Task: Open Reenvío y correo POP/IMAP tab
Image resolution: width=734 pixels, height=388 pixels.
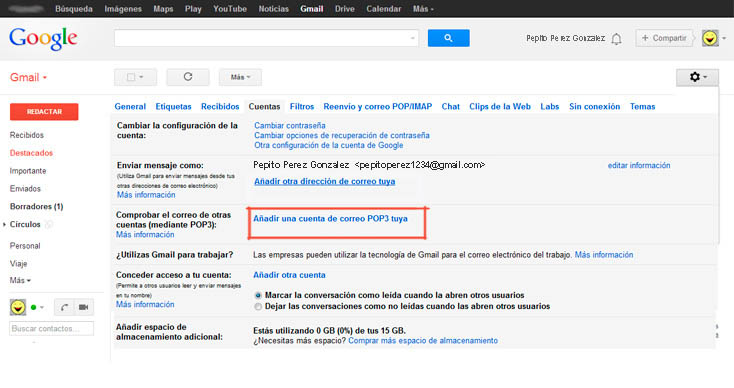Action: pyautogui.click(x=378, y=106)
